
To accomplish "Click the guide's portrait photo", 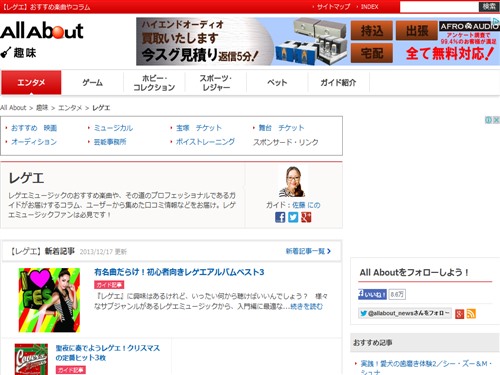I will [x=292, y=182].
